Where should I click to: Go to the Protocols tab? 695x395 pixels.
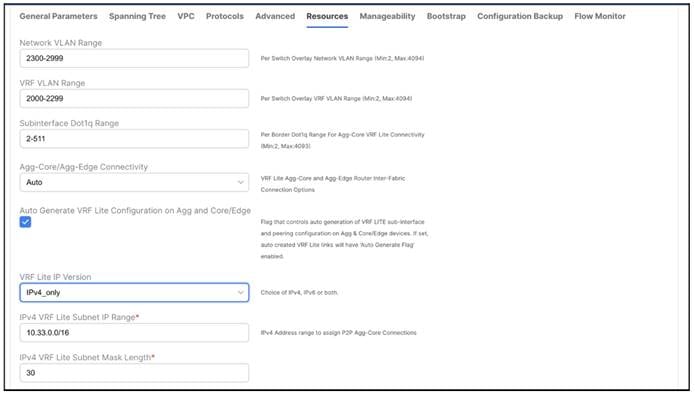[x=225, y=16]
